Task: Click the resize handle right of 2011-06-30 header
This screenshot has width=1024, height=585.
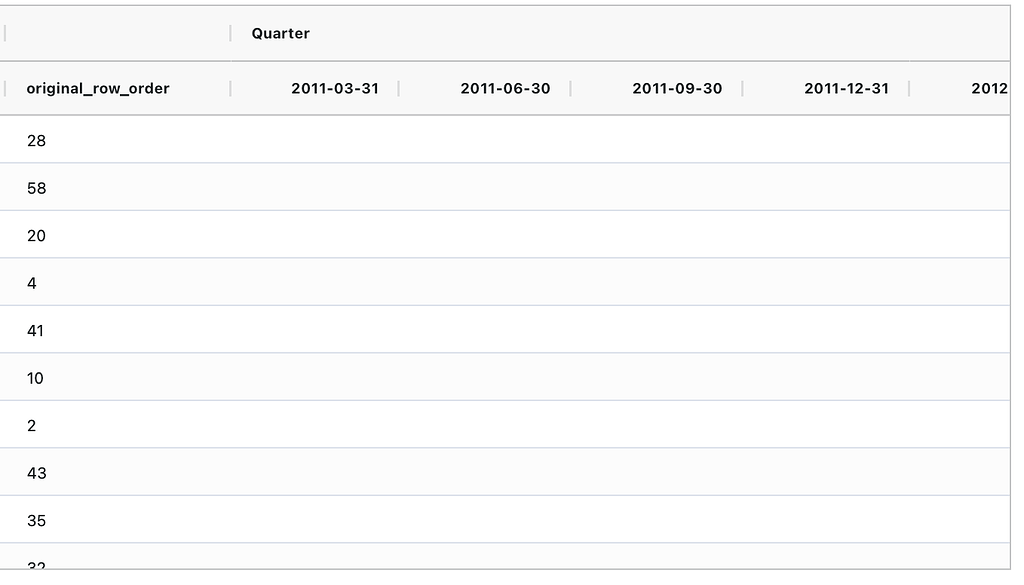Action: 570,88
